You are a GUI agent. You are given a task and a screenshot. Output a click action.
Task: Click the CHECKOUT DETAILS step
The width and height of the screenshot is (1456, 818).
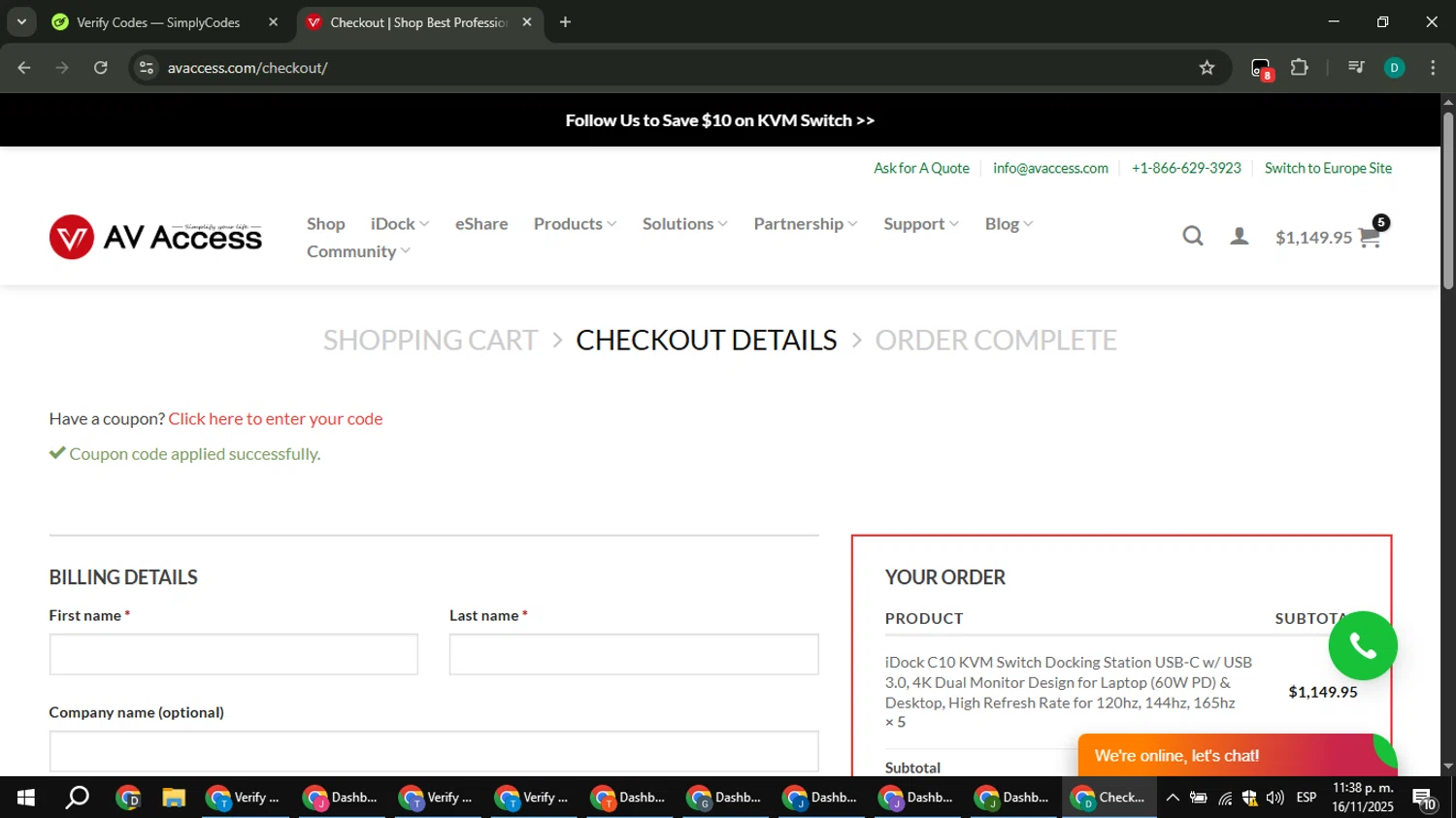(706, 341)
